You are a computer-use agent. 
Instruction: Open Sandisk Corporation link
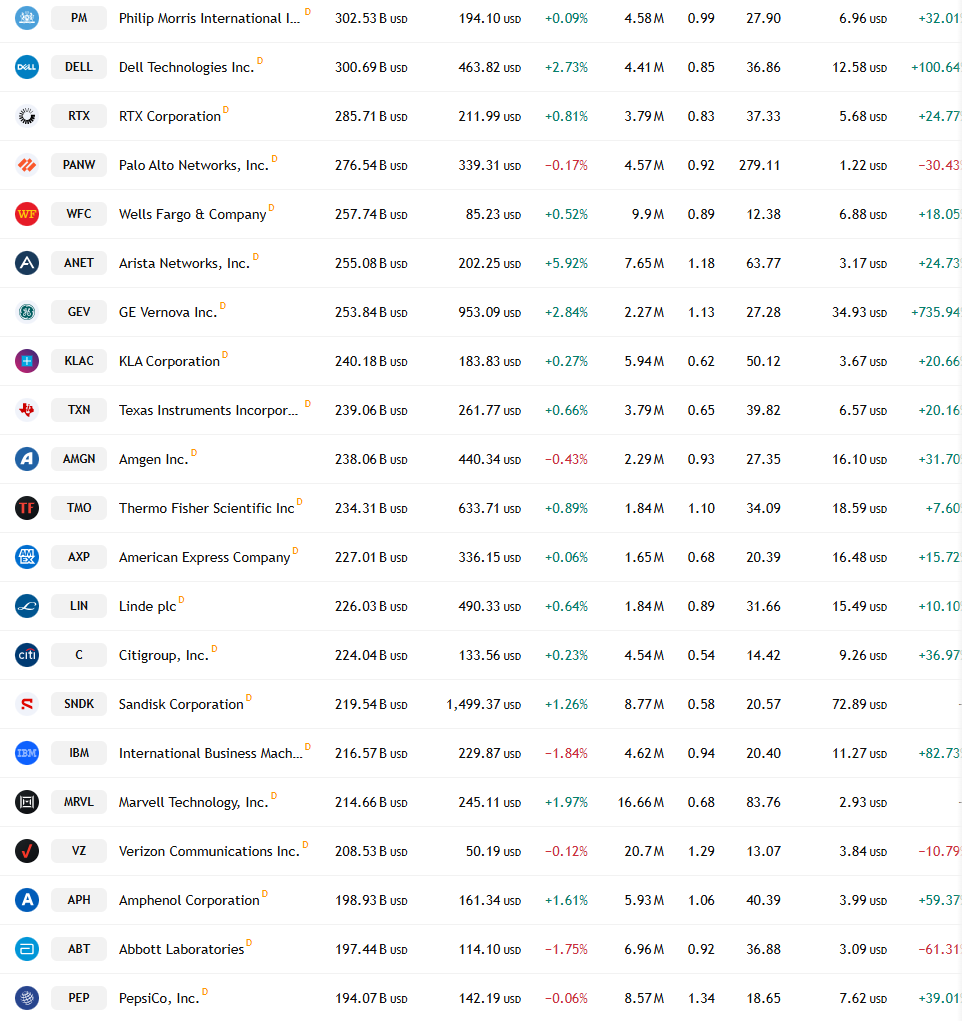(x=181, y=704)
